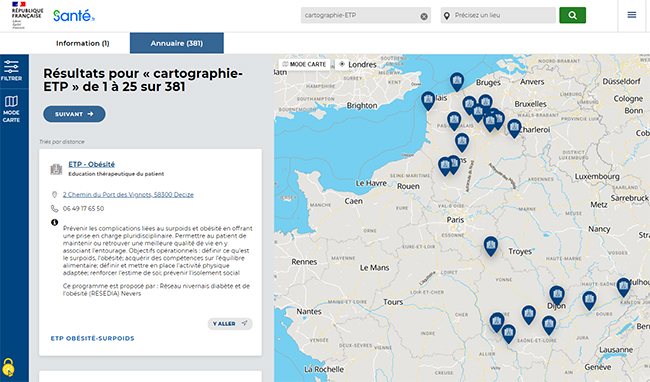Viewport: 650px width, 382px height.
Task: Switch to the Information (1) tab
Action: click(x=82, y=43)
